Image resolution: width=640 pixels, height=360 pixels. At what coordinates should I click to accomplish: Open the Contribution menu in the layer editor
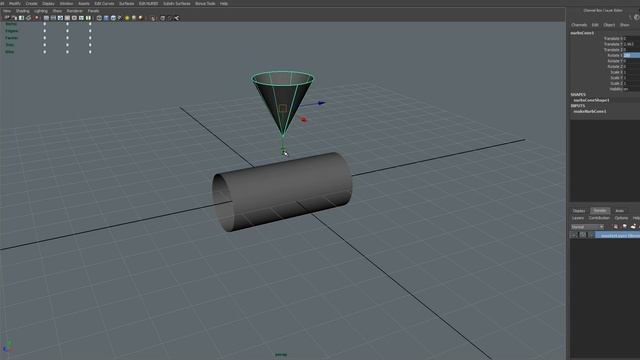tap(599, 218)
